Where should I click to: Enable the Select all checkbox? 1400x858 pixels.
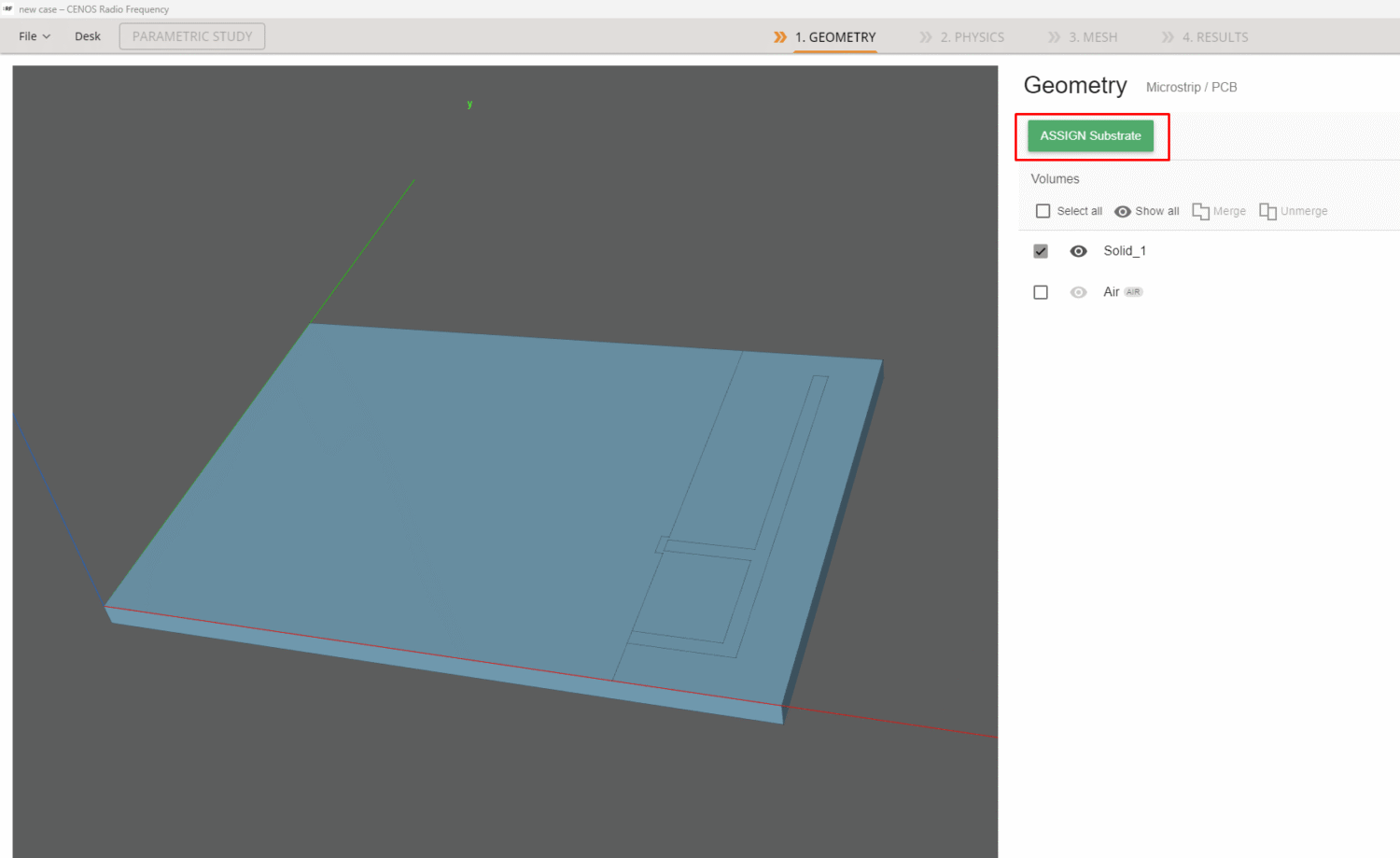click(1043, 211)
